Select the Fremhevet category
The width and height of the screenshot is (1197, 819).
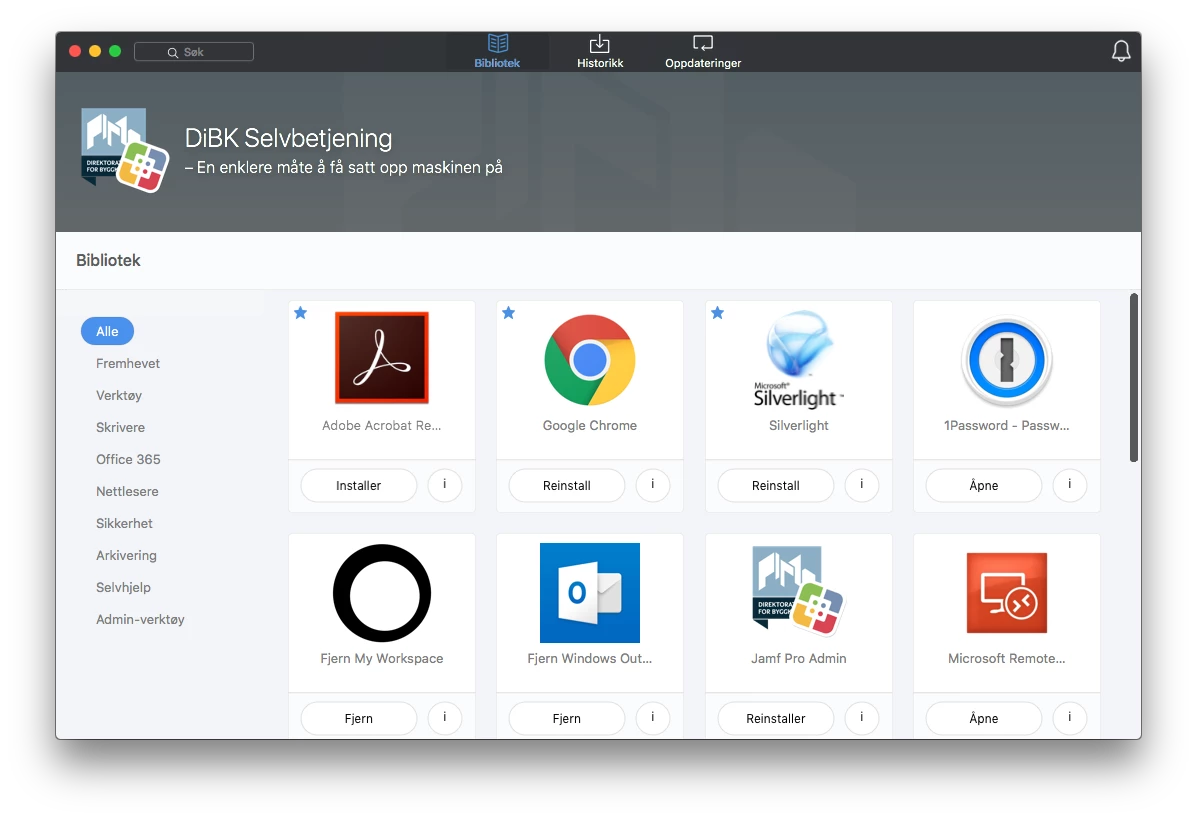[x=128, y=363]
